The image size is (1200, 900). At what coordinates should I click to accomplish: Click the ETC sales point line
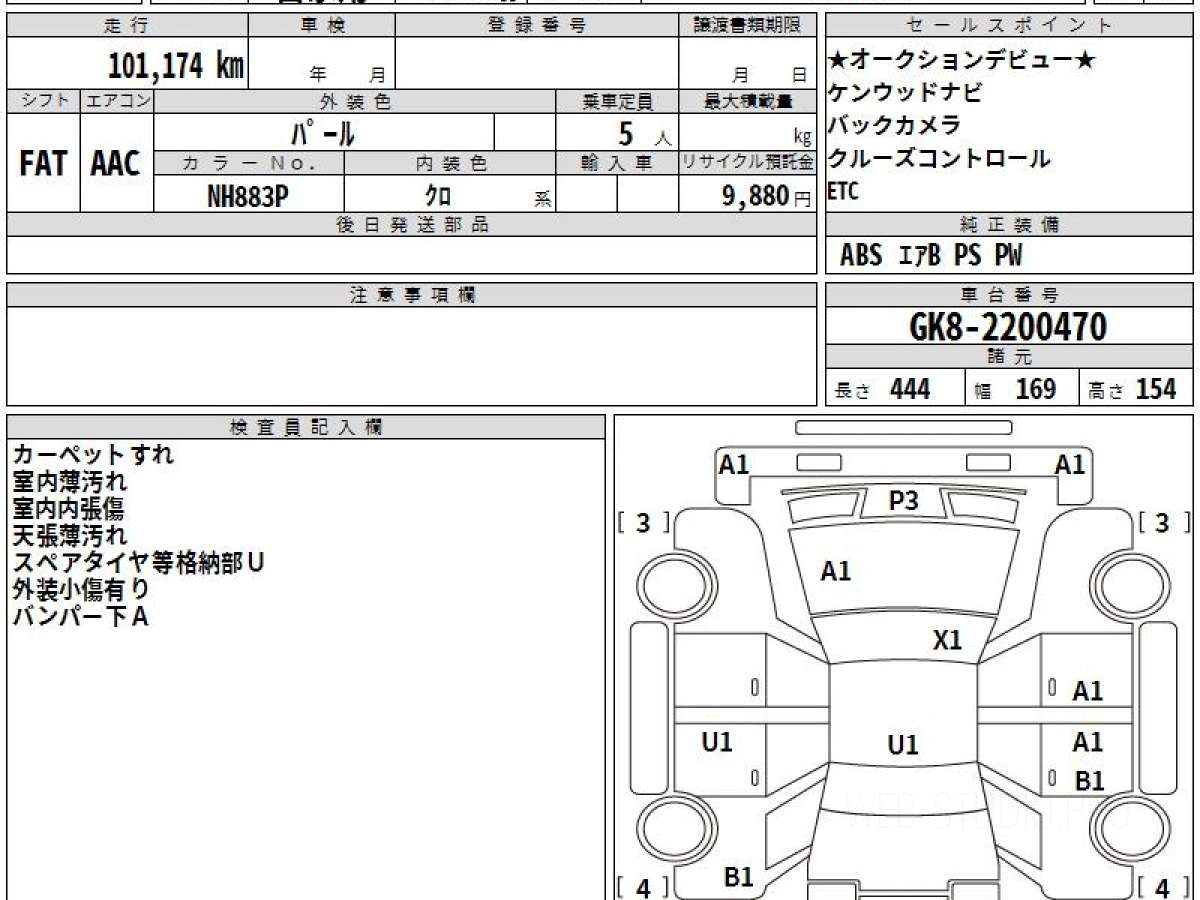coord(843,190)
